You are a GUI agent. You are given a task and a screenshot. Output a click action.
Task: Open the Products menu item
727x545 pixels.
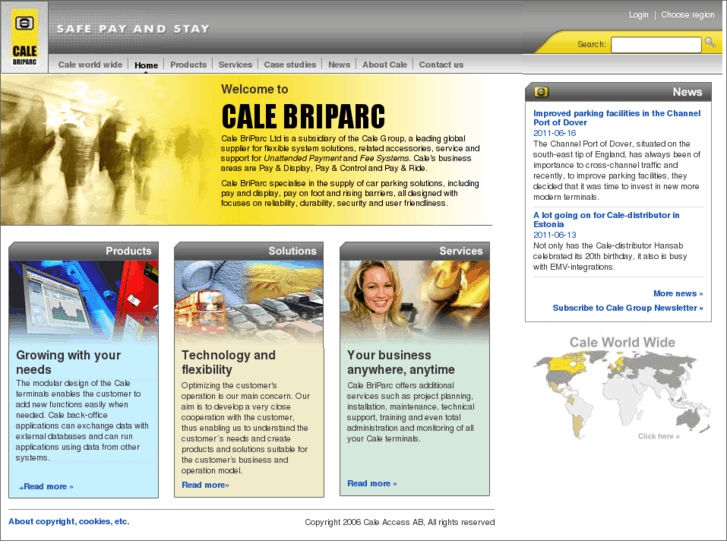(188, 64)
